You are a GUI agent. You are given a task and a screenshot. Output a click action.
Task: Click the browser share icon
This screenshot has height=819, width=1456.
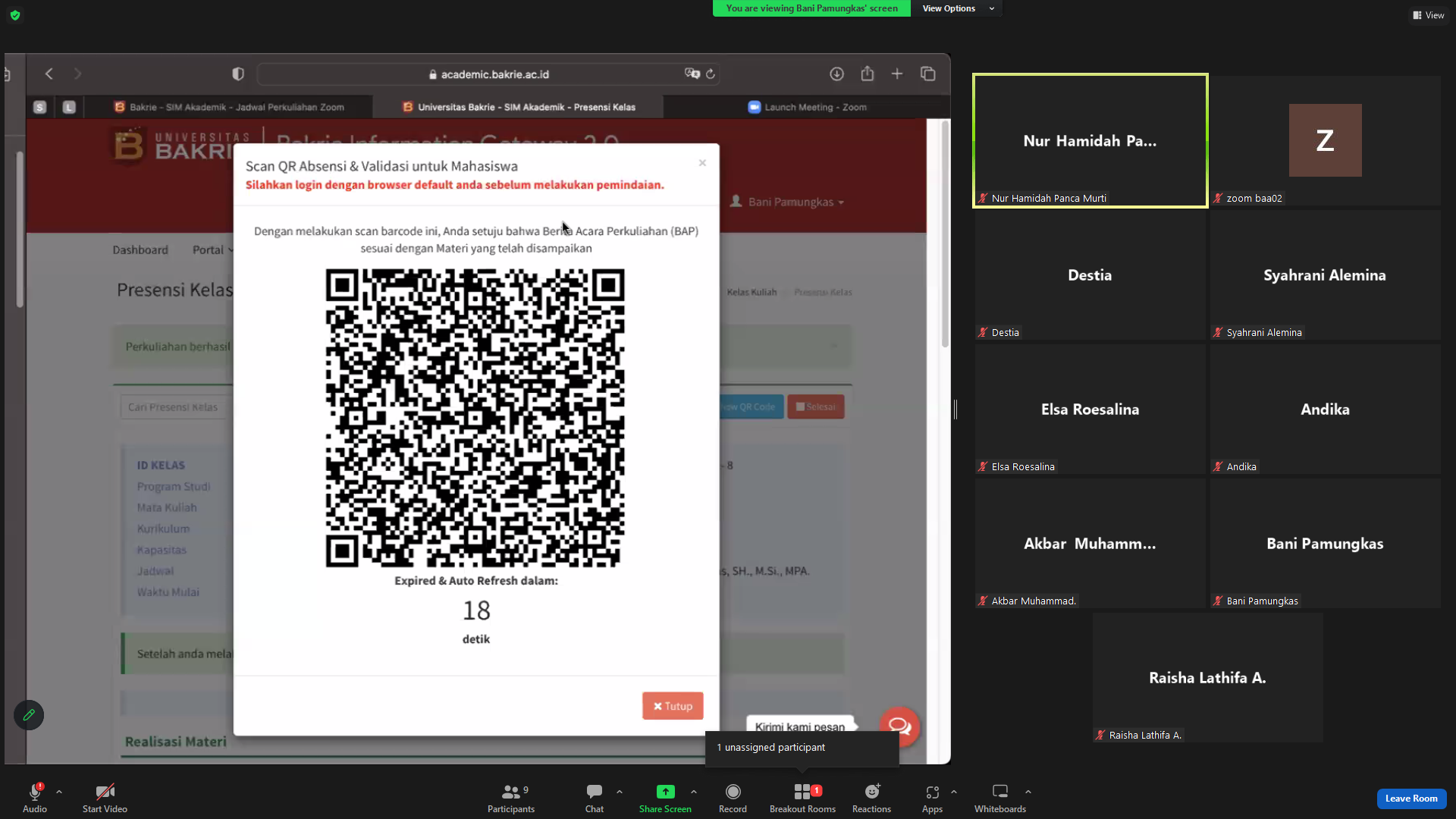[x=868, y=74]
